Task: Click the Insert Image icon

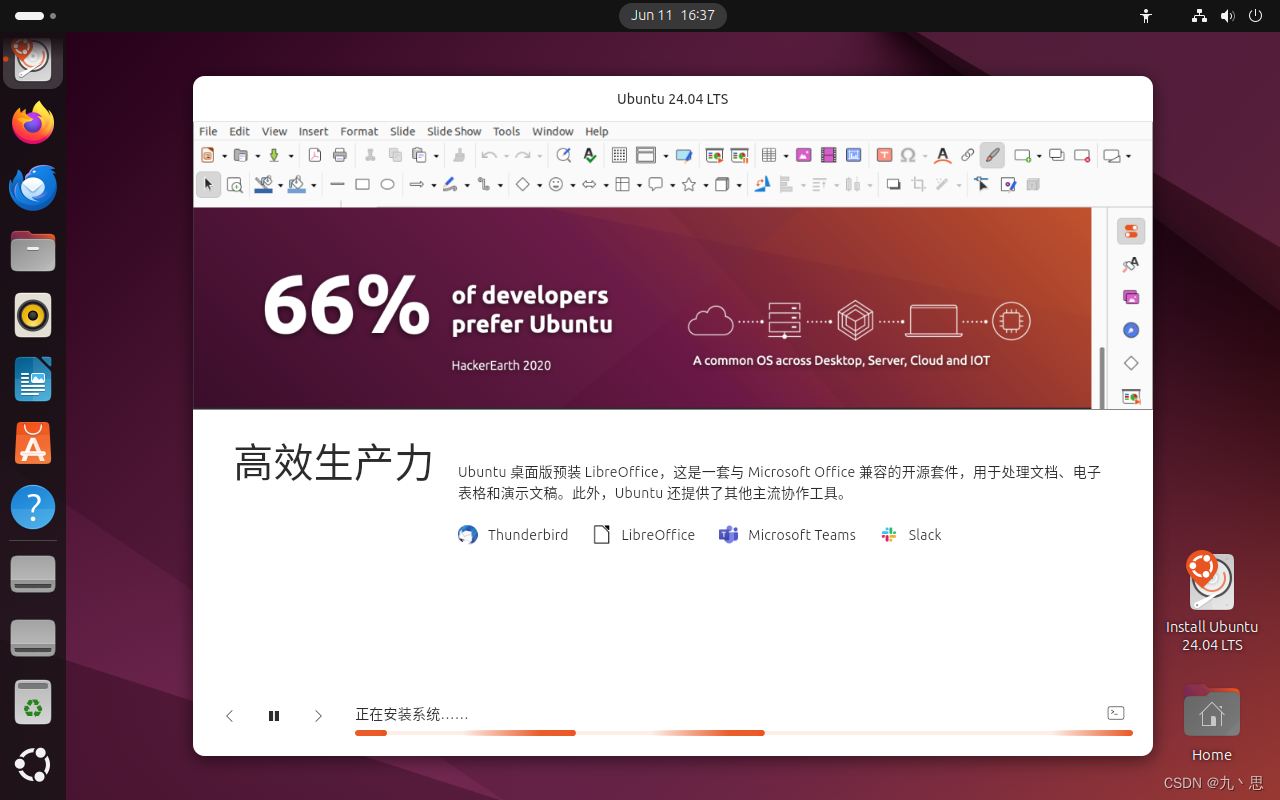Action: pos(803,155)
